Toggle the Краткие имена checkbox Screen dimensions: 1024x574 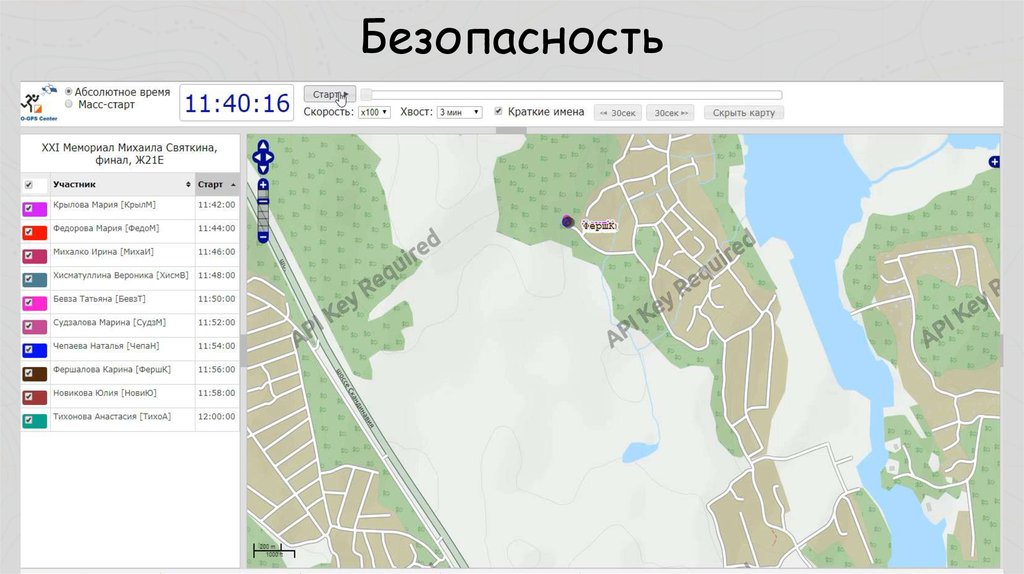[x=498, y=112]
